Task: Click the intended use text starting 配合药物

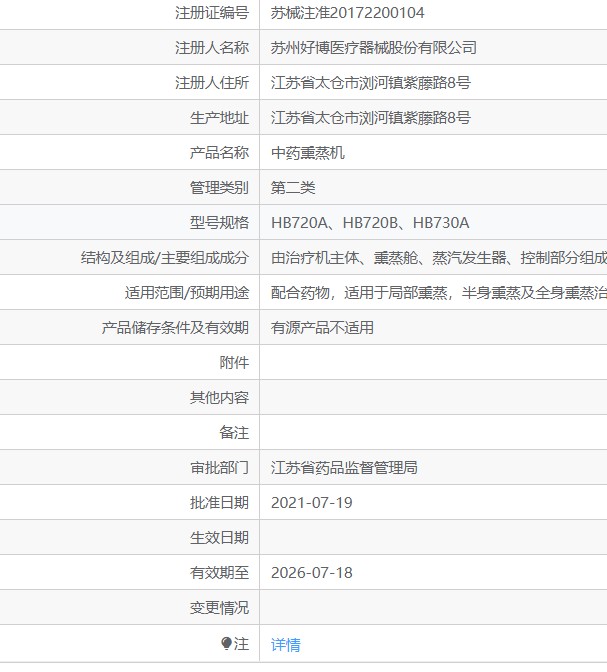Action: pyautogui.click(x=439, y=293)
